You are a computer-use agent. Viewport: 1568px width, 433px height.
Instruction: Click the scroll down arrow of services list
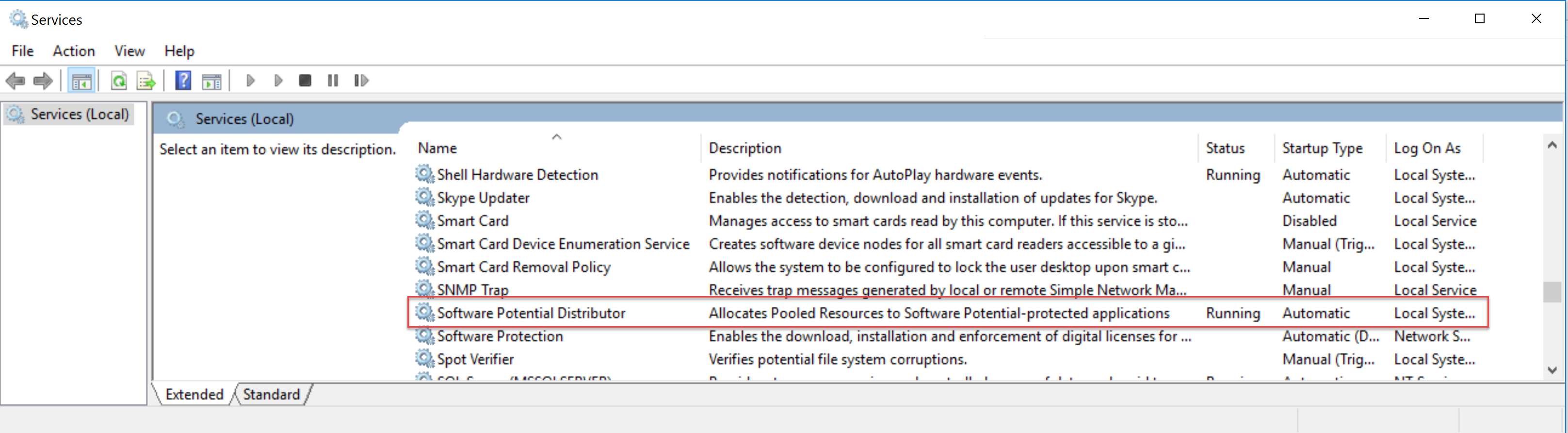pyautogui.click(x=1552, y=370)
